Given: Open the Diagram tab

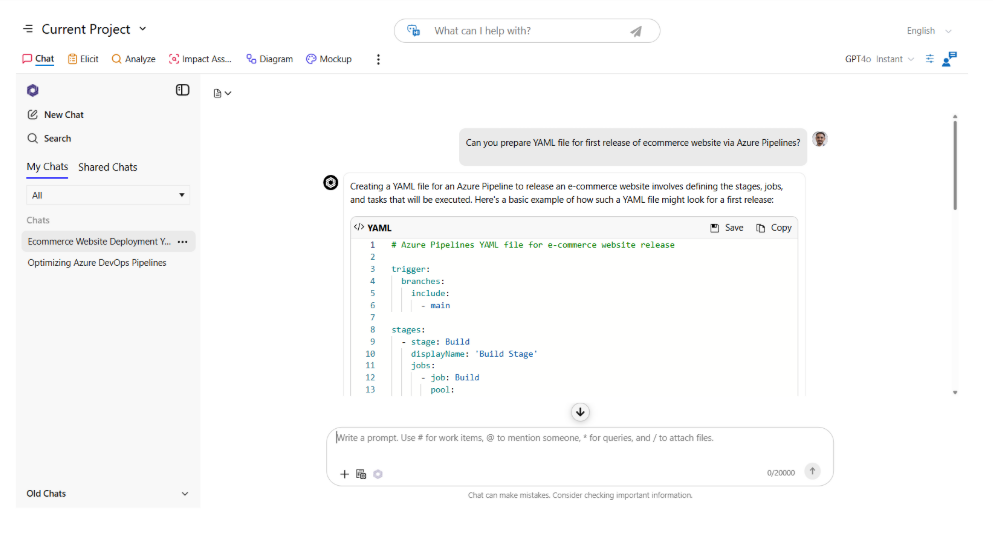Looking at the screenshot, I should coord(270,59).
